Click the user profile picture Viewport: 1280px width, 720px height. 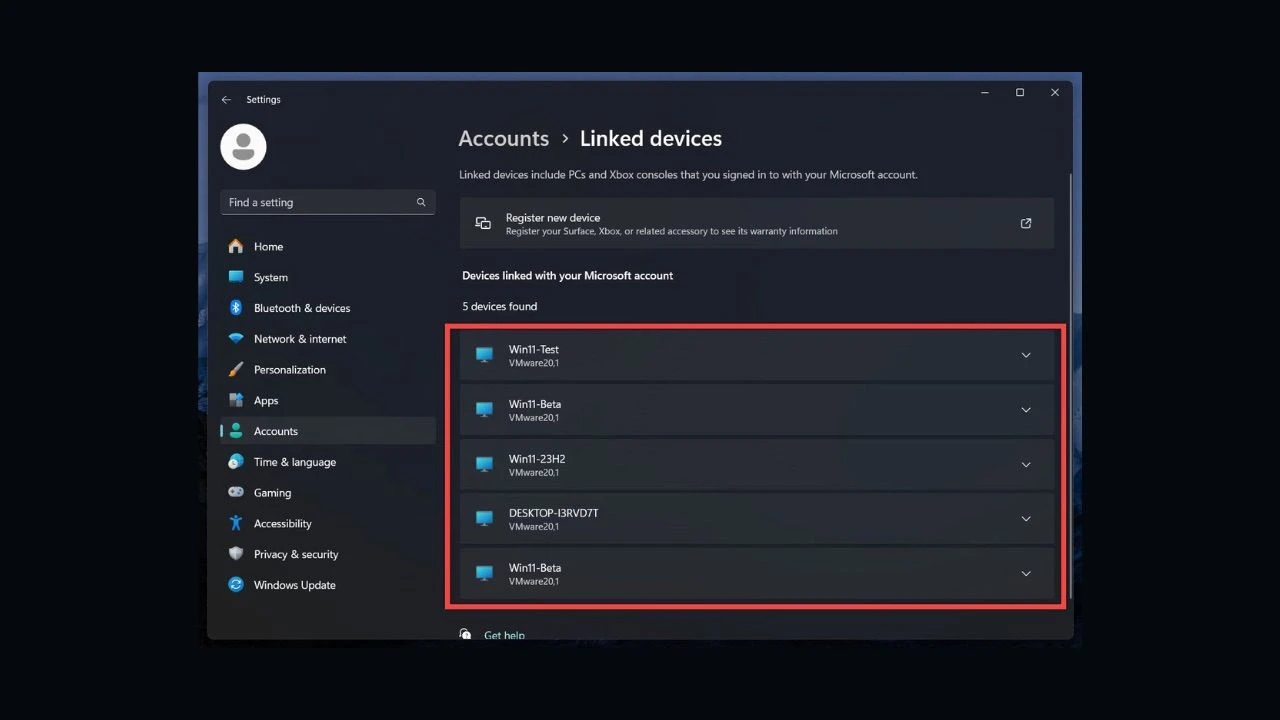point(242,146)
